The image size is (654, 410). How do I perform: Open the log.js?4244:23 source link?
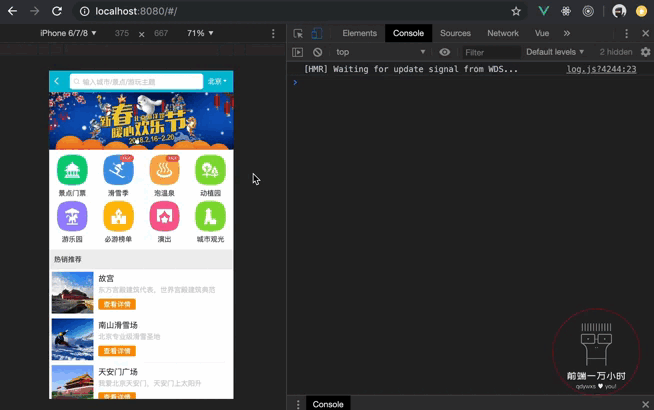pyautogui.click(x=601, y=69)
